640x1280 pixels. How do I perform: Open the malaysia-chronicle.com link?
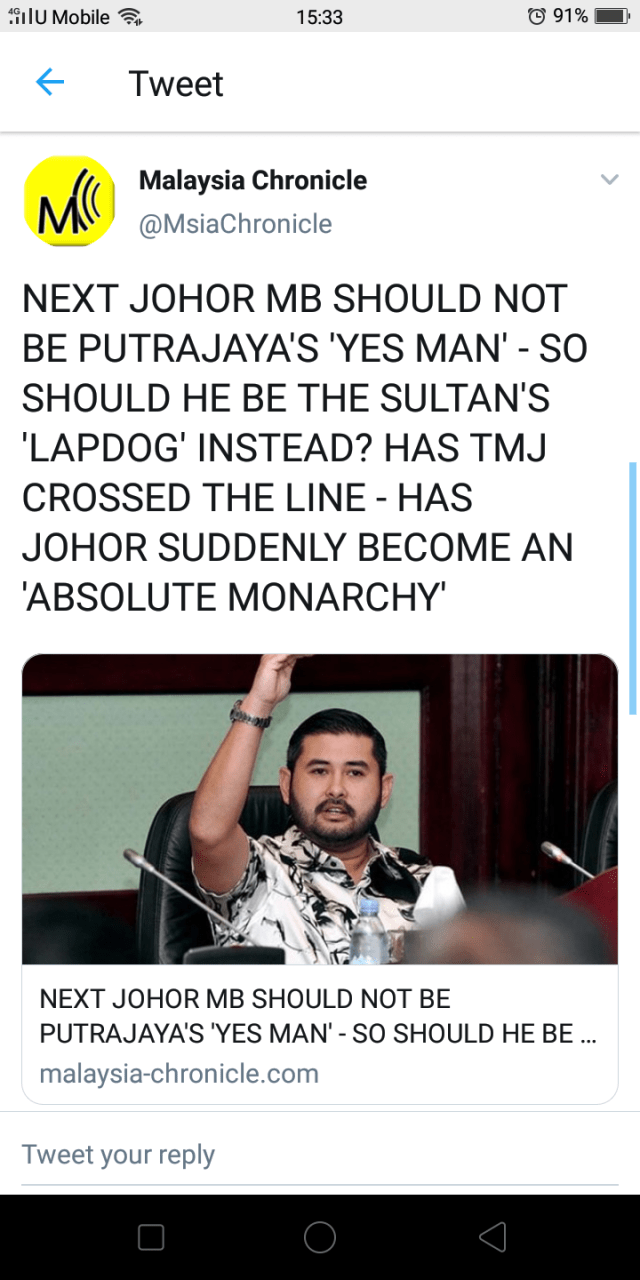(x=179, y=1074)
